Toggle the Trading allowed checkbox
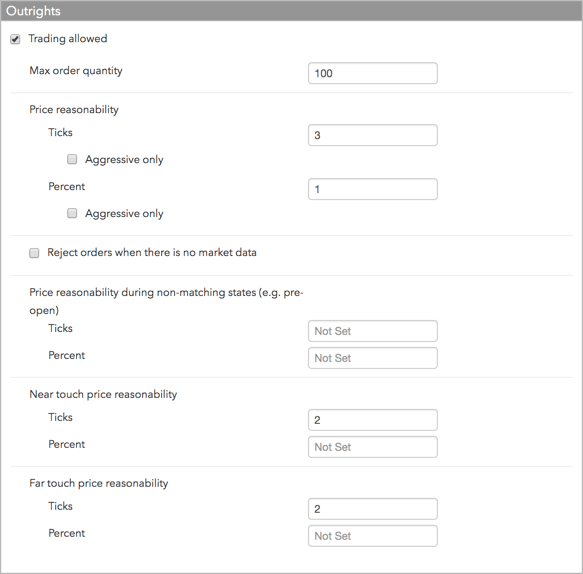The image size is (583, 574). point(15,39)
